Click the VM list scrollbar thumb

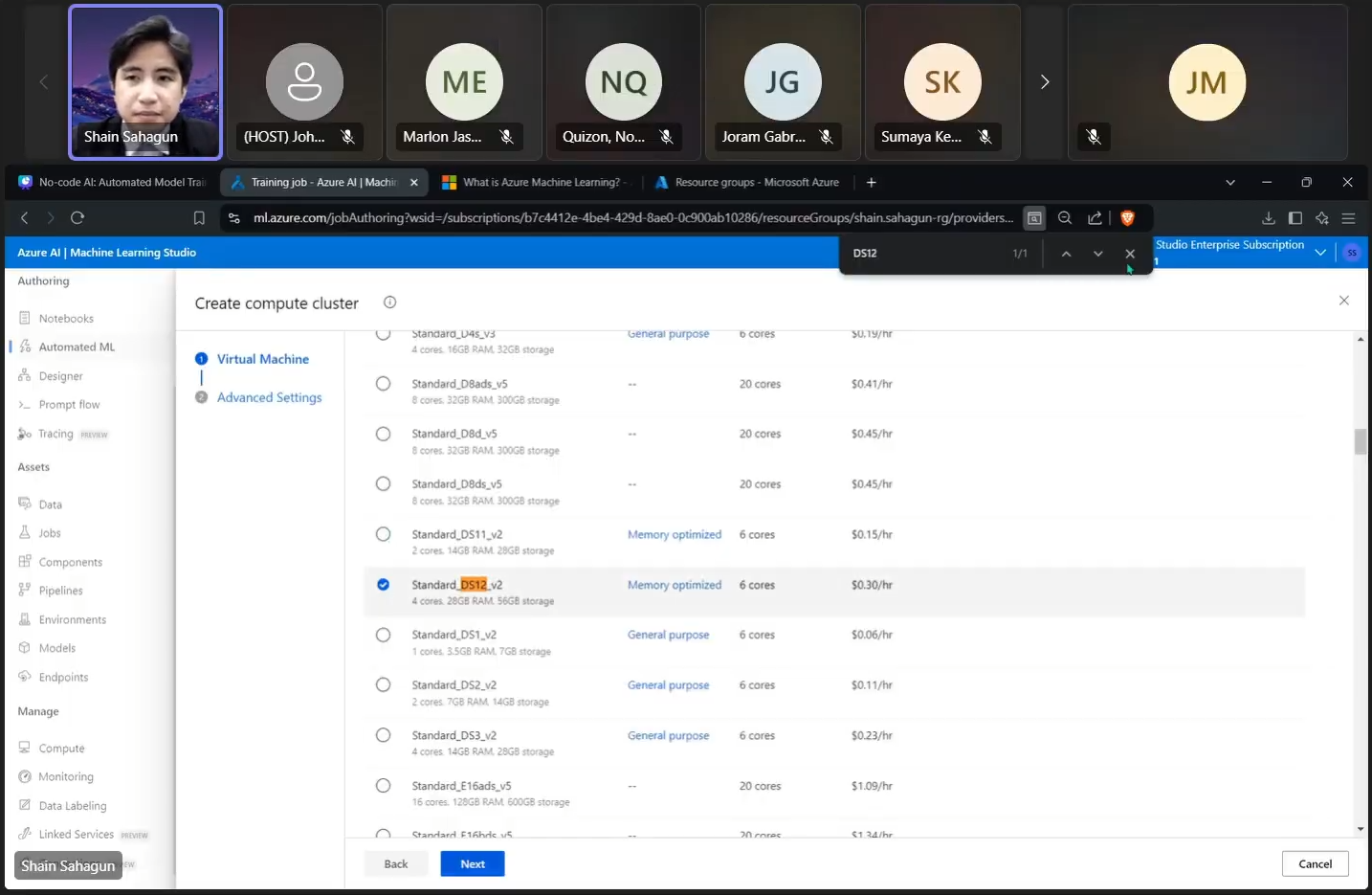point(1361,441)
